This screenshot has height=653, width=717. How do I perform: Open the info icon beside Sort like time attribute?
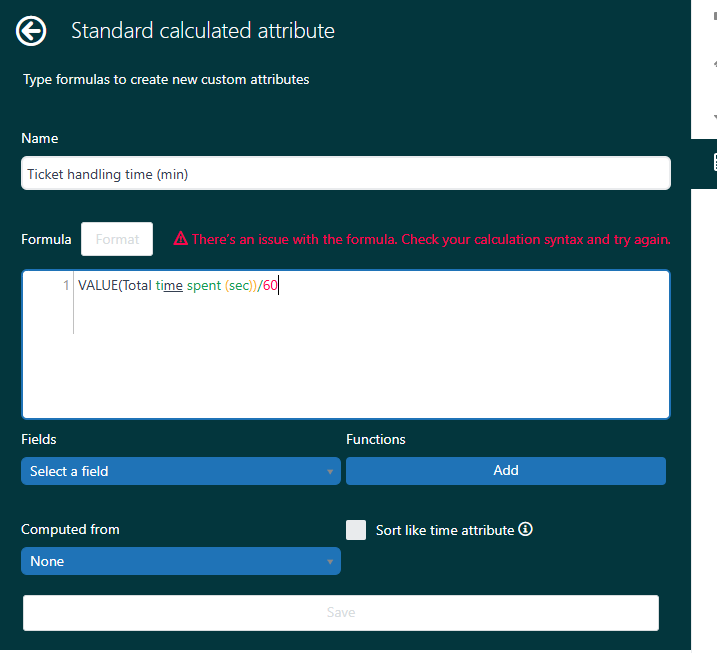525,529
